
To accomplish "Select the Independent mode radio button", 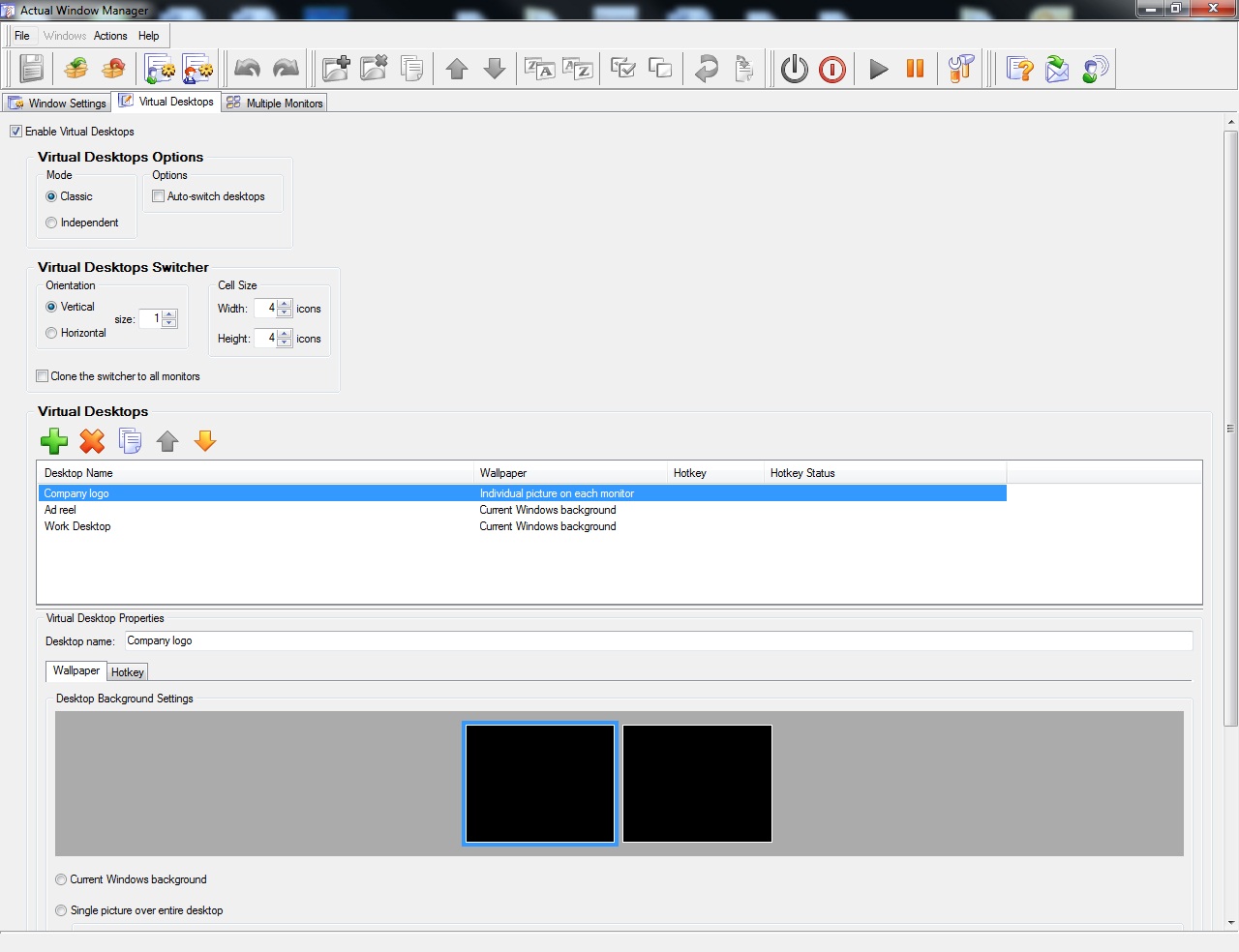I will click(x=51, y=223).
